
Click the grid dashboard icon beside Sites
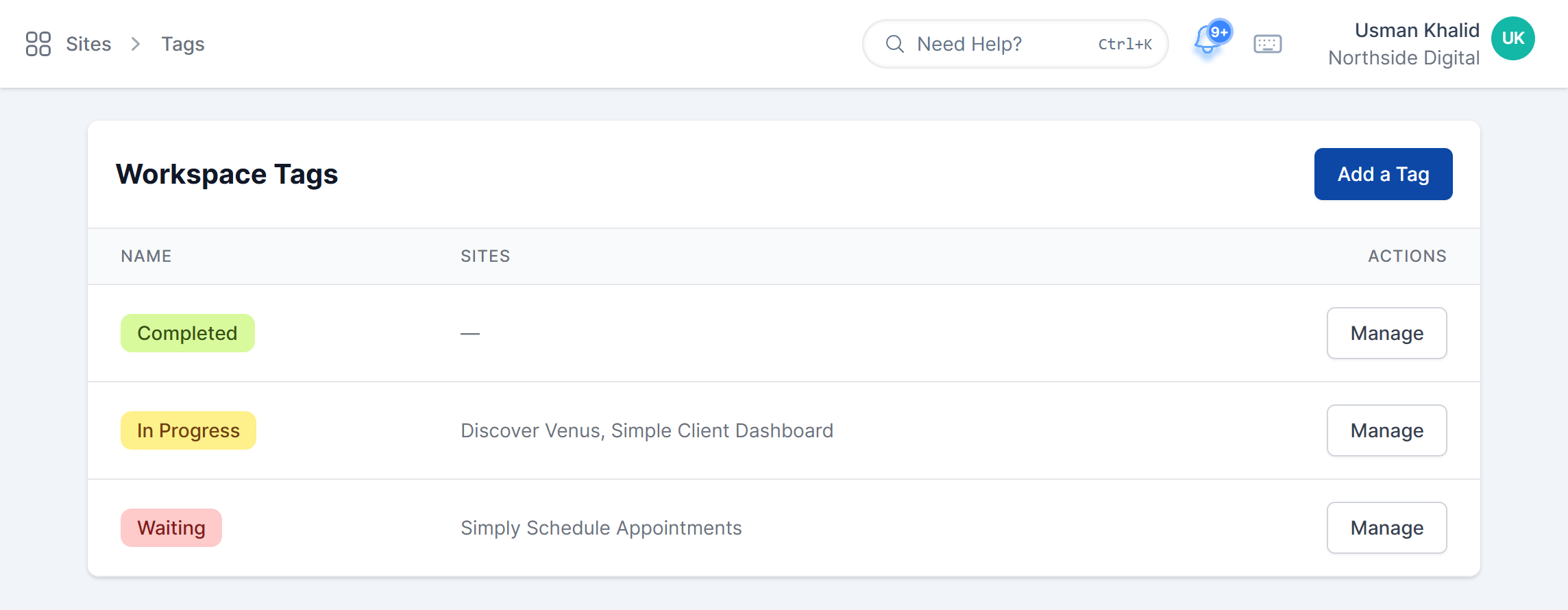point(38,44)
